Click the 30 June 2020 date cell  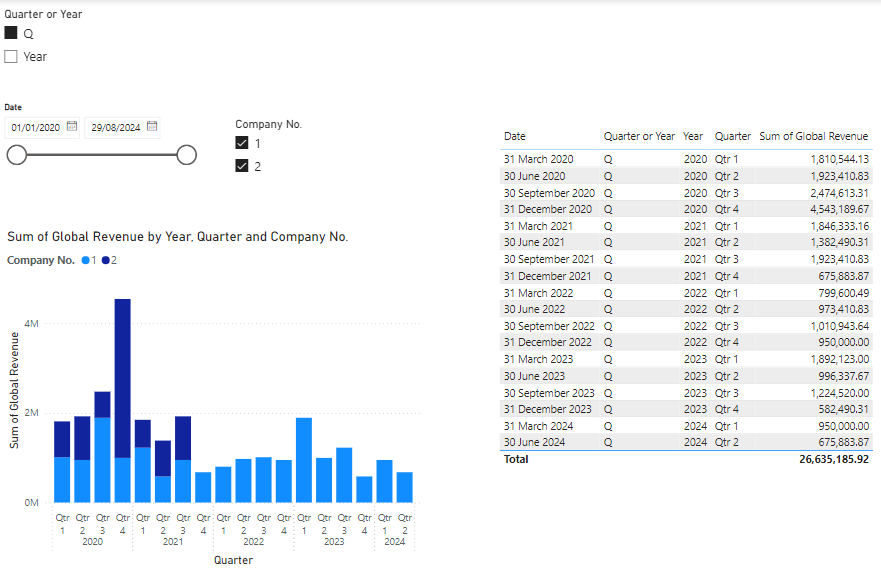[534, 176]
